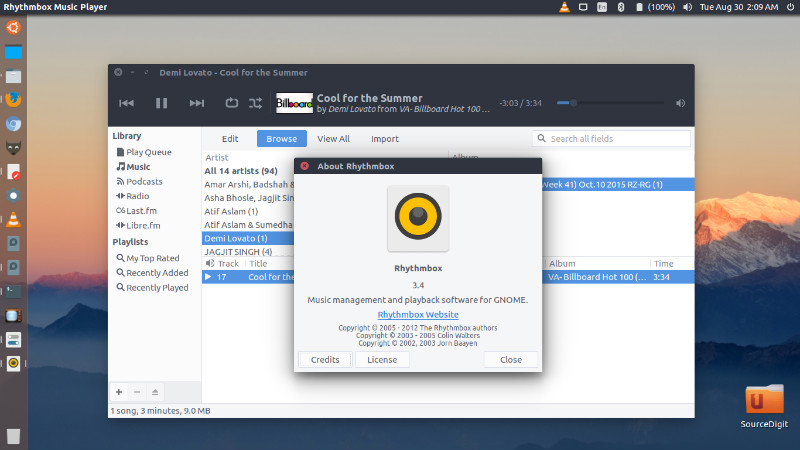
Task: Click the Search all fields box
Action: click(611, 139)
